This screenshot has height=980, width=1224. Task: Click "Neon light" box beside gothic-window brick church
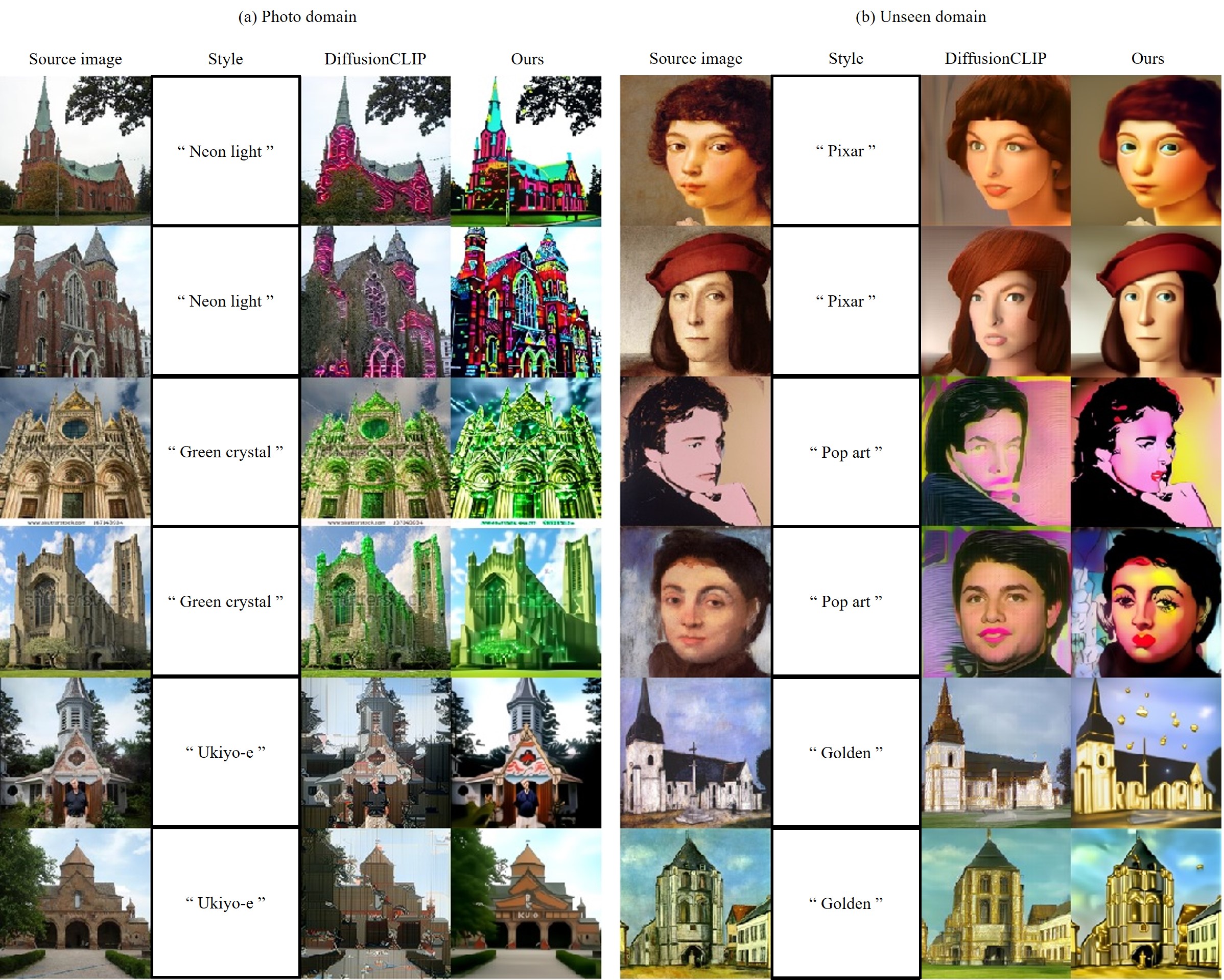click(x=225, y=301)
